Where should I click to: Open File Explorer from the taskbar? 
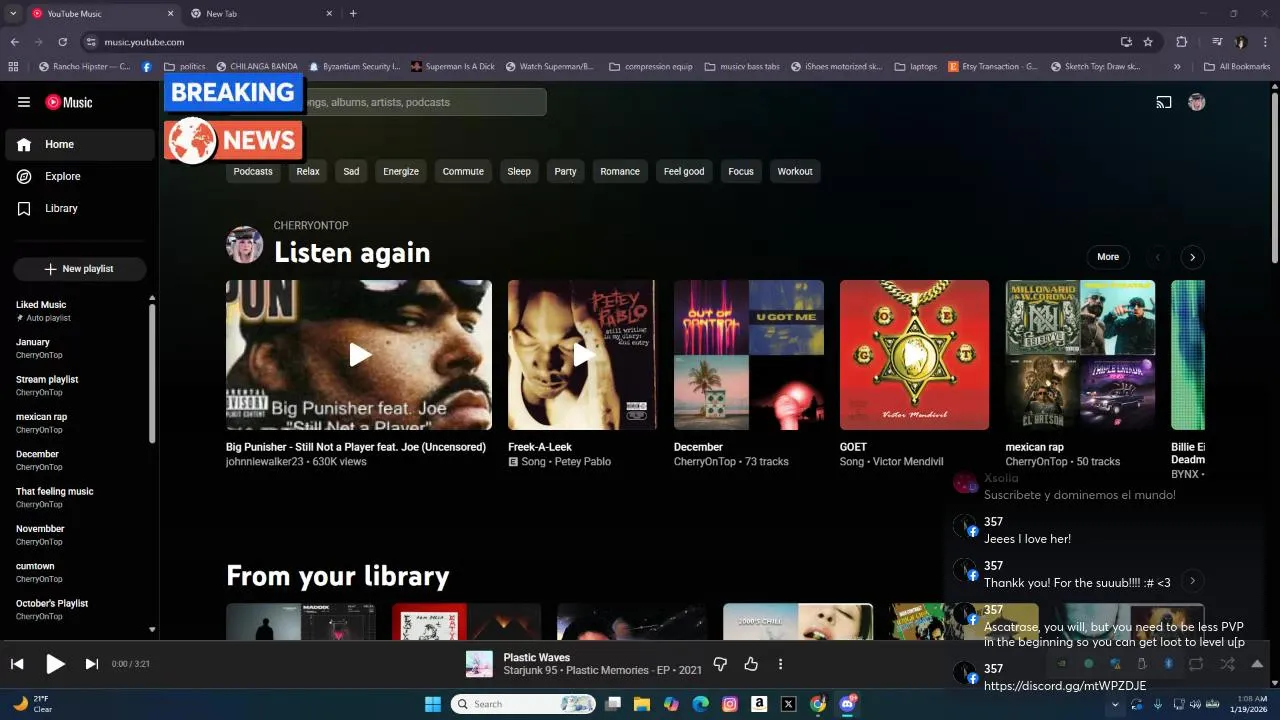click(x=641, y=704)
